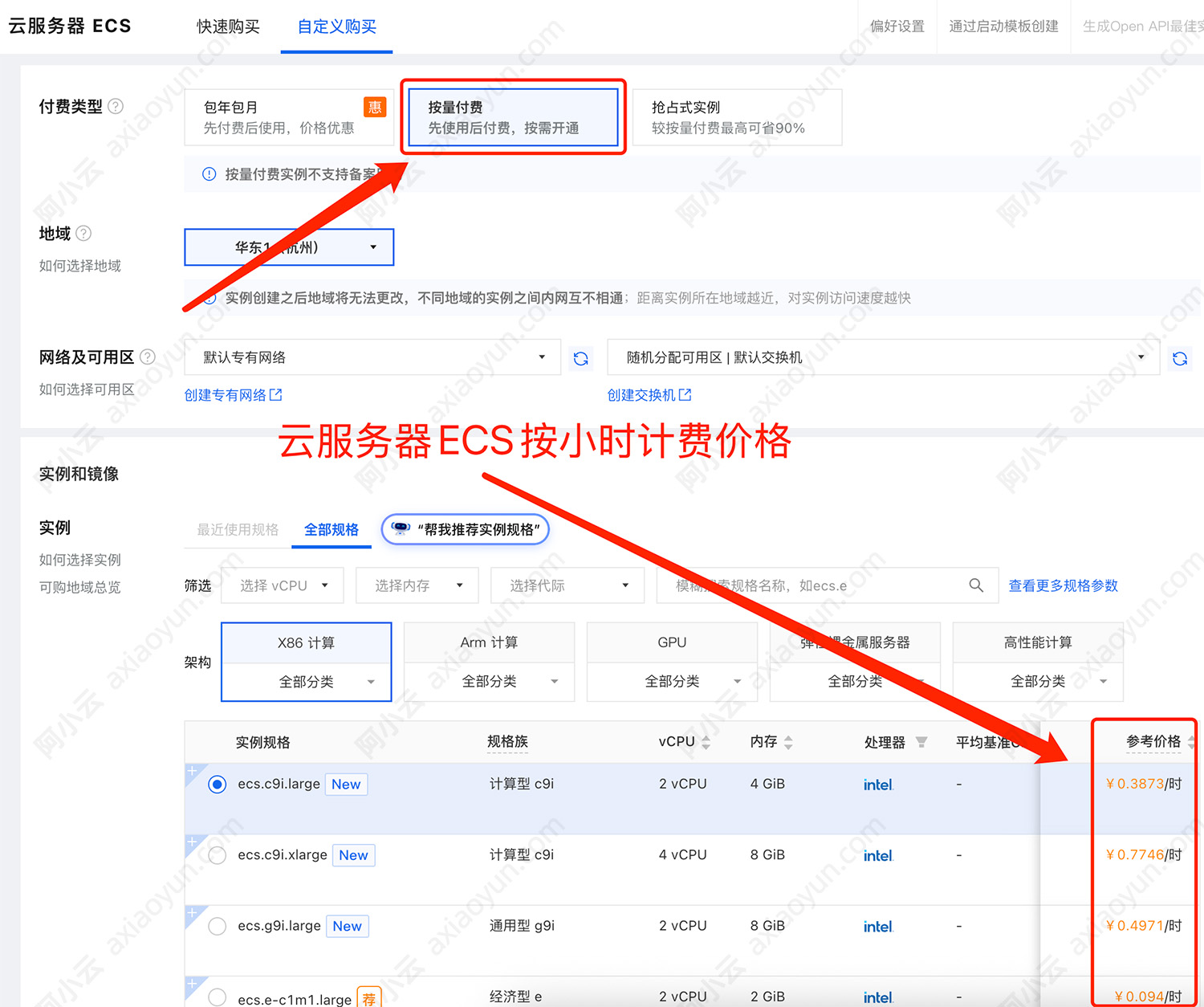Choose the 抢占式实例 billing option
The height and width of the screenshot is (1007, 1204).
click(x=737, y=117)
